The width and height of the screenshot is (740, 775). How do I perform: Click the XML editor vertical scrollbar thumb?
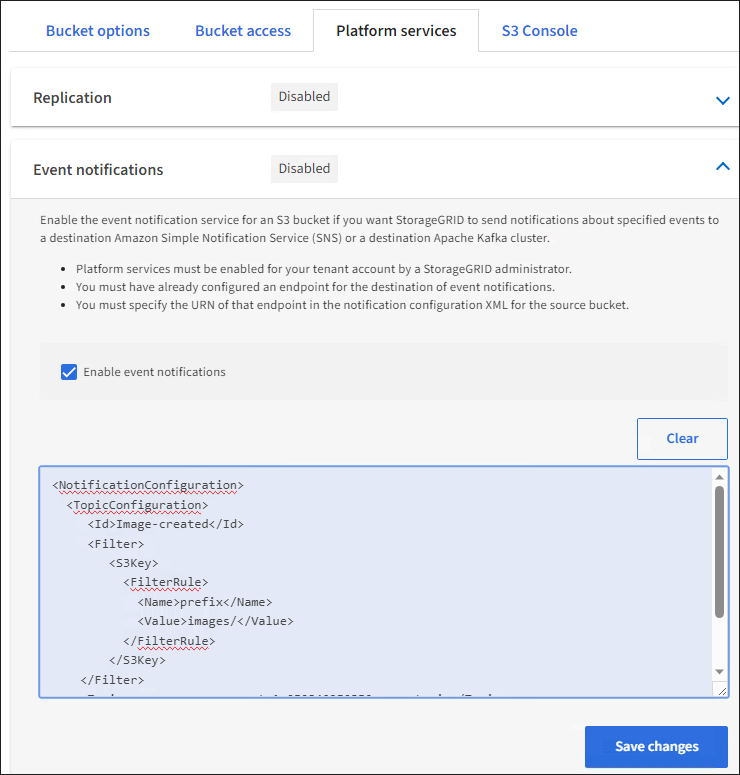coord(719,551)
